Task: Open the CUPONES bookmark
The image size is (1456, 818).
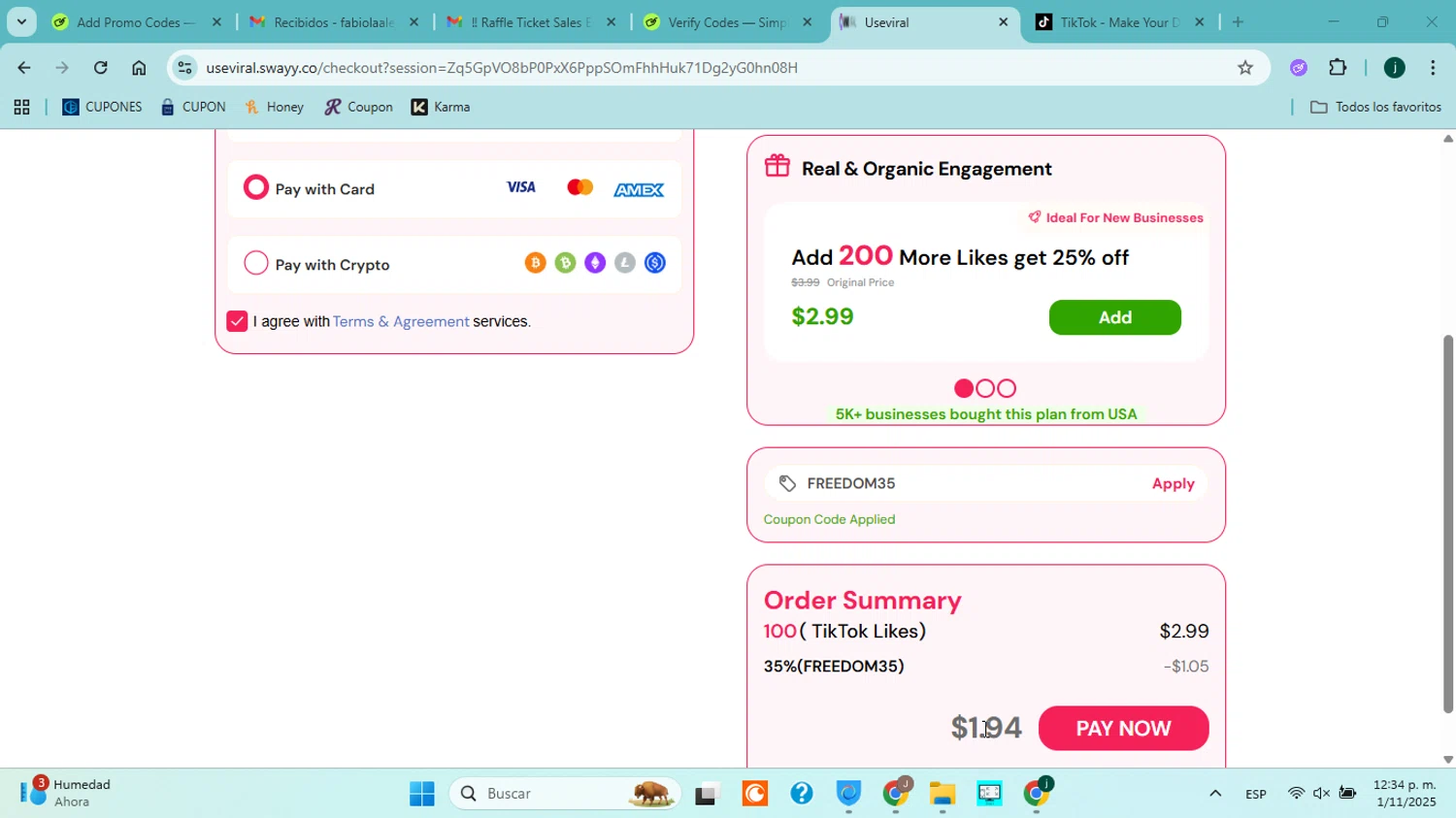Action: click(x=102, y=107)
